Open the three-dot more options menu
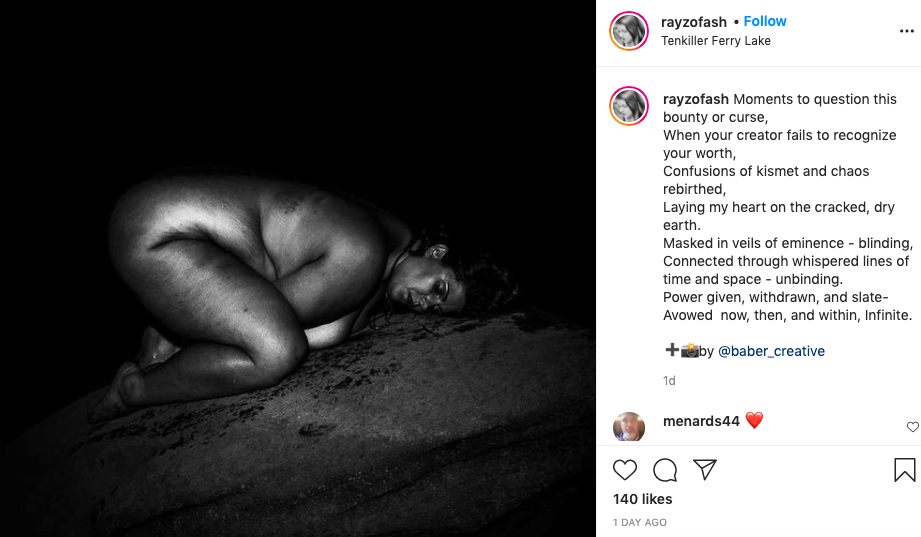Viewport: 921px width, 537px height. pos(906,31)
